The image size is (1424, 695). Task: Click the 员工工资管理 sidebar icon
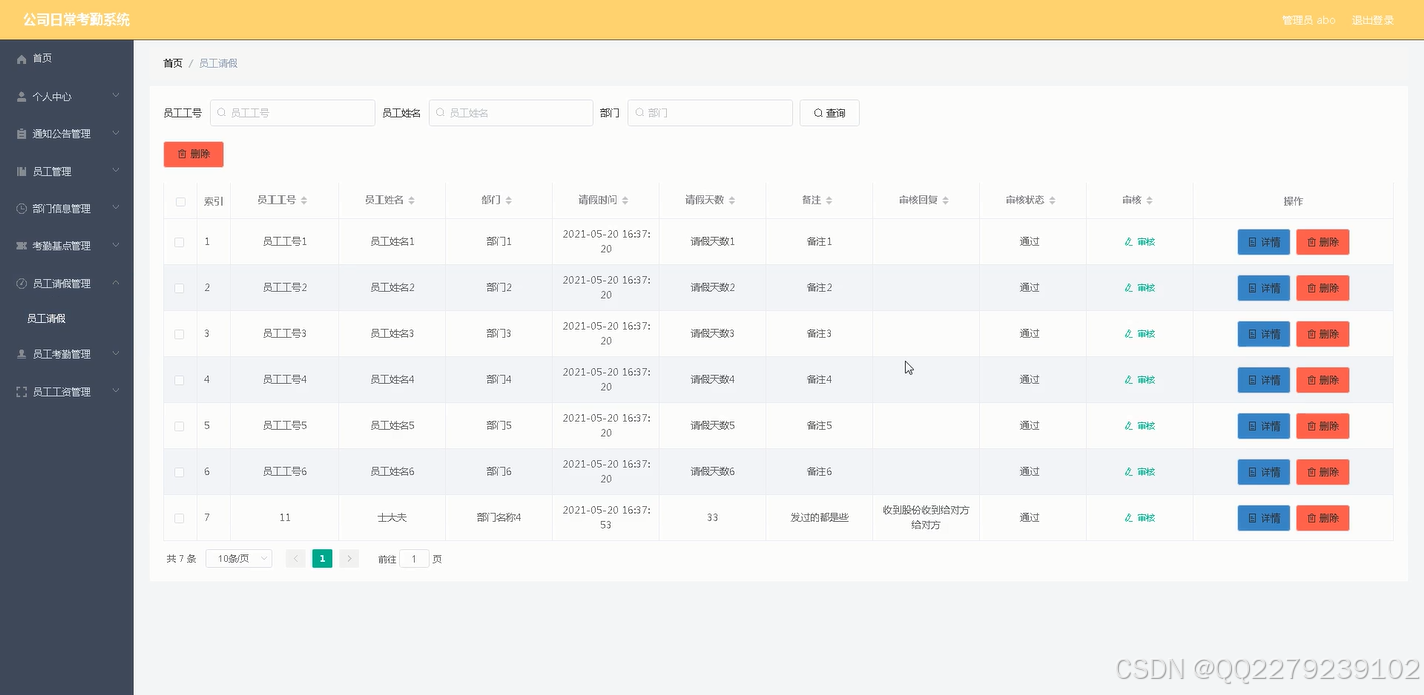(21, 391)
